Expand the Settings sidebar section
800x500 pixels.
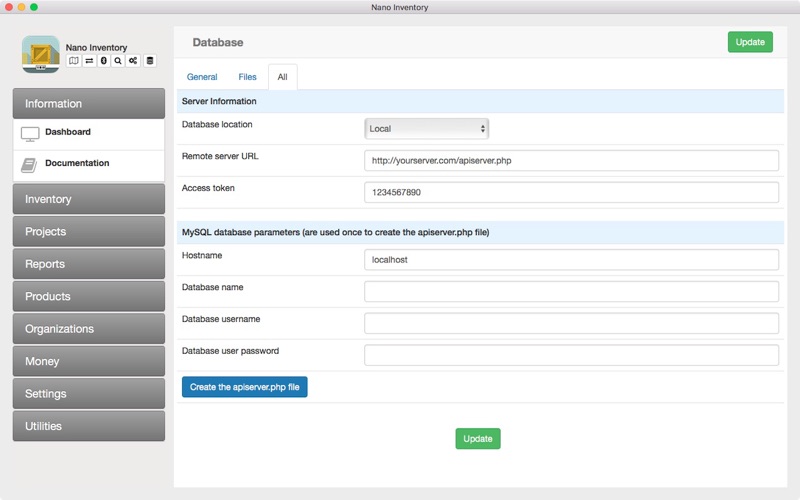click(88, 394)
